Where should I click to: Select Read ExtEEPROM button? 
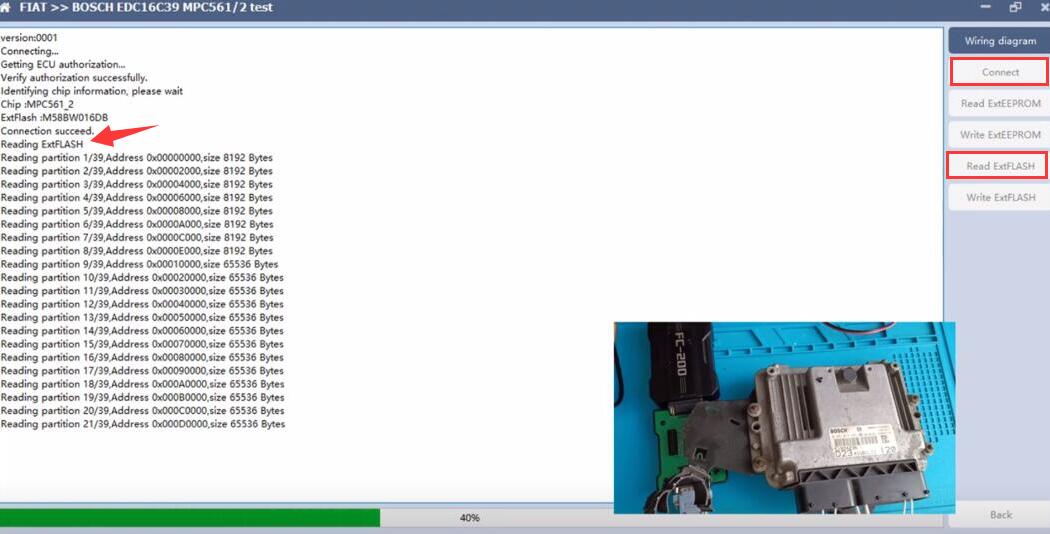tap(1000, 103)
